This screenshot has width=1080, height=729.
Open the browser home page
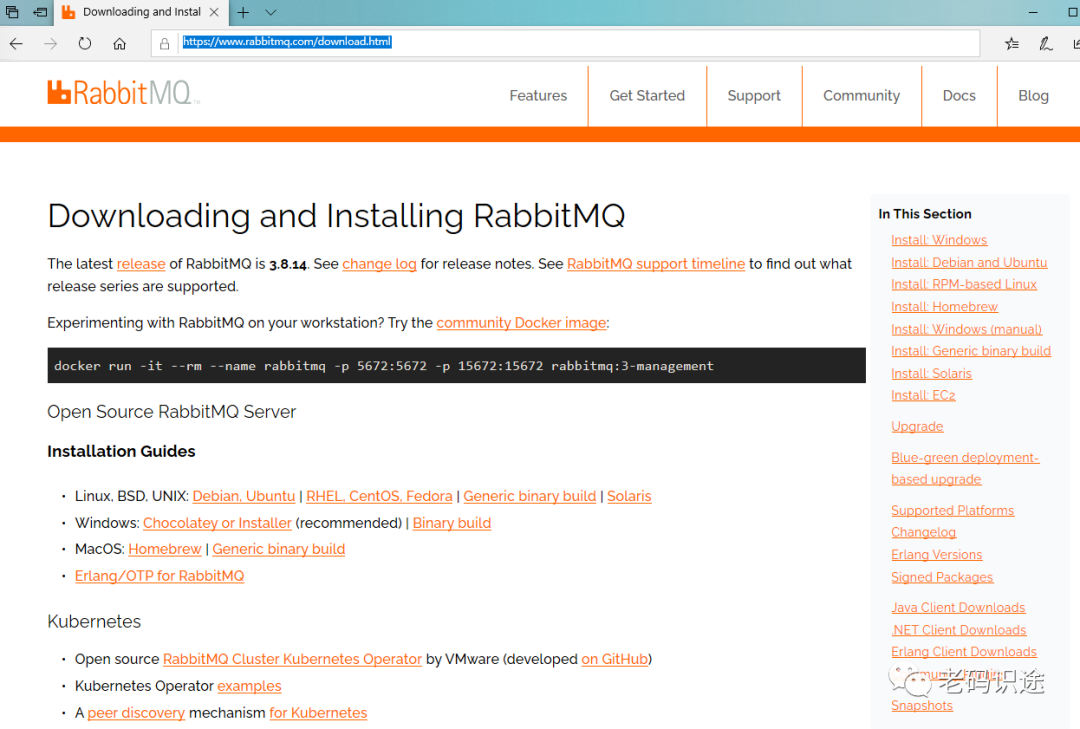click(119, 43)
